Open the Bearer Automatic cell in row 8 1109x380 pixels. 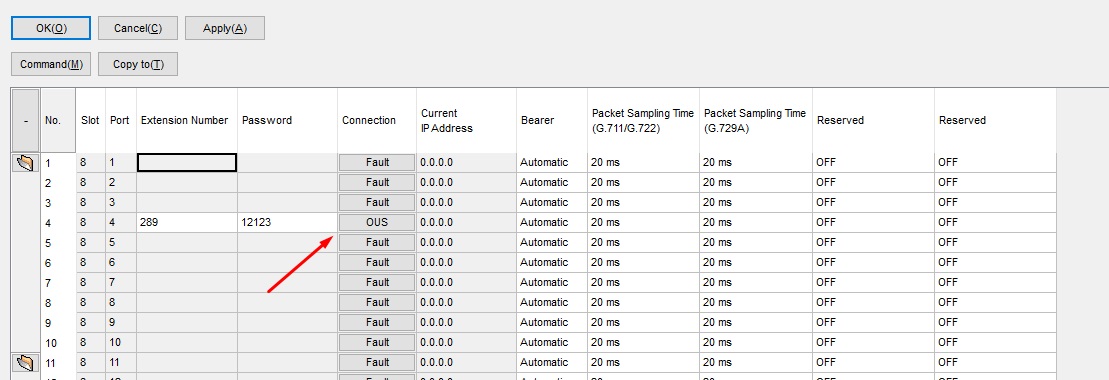(x=552, y=302)
